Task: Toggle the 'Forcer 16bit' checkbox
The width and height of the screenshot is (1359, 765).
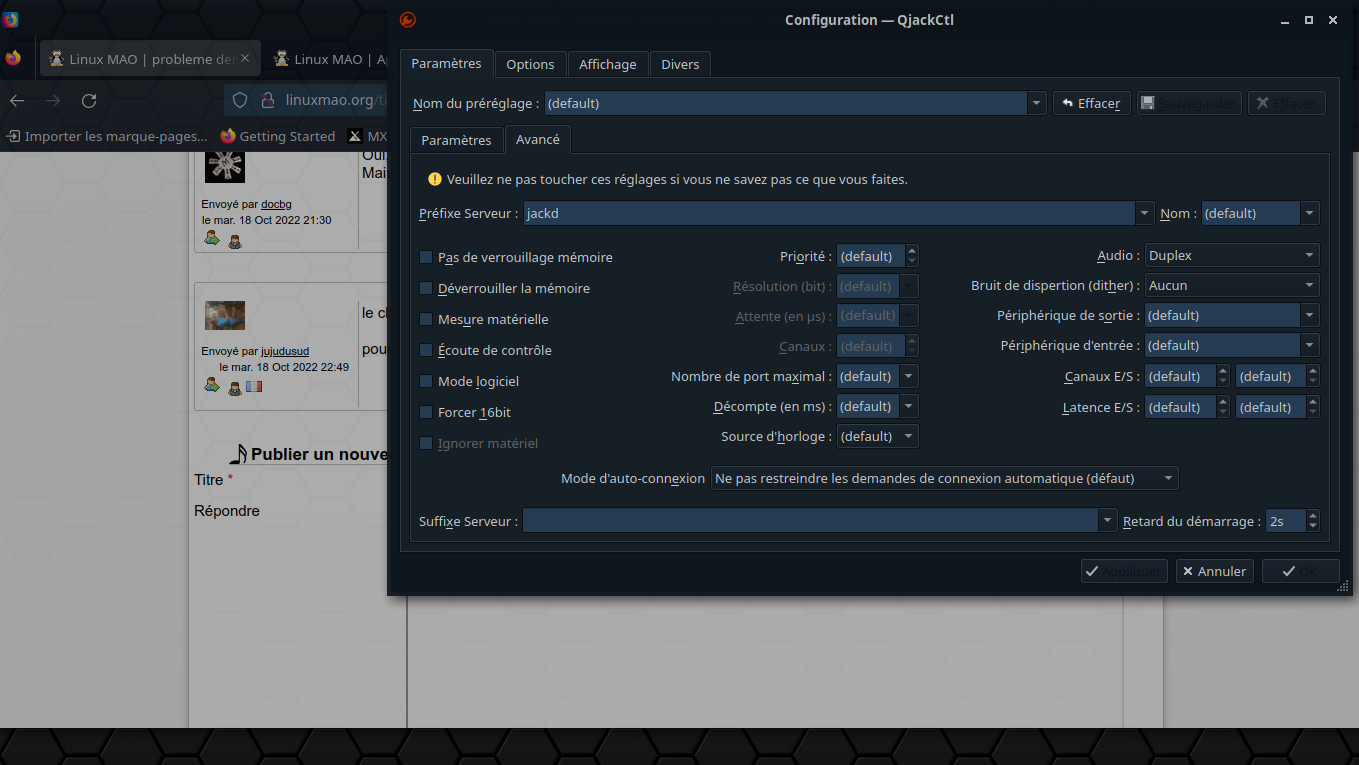Action: tap(426, 412)
